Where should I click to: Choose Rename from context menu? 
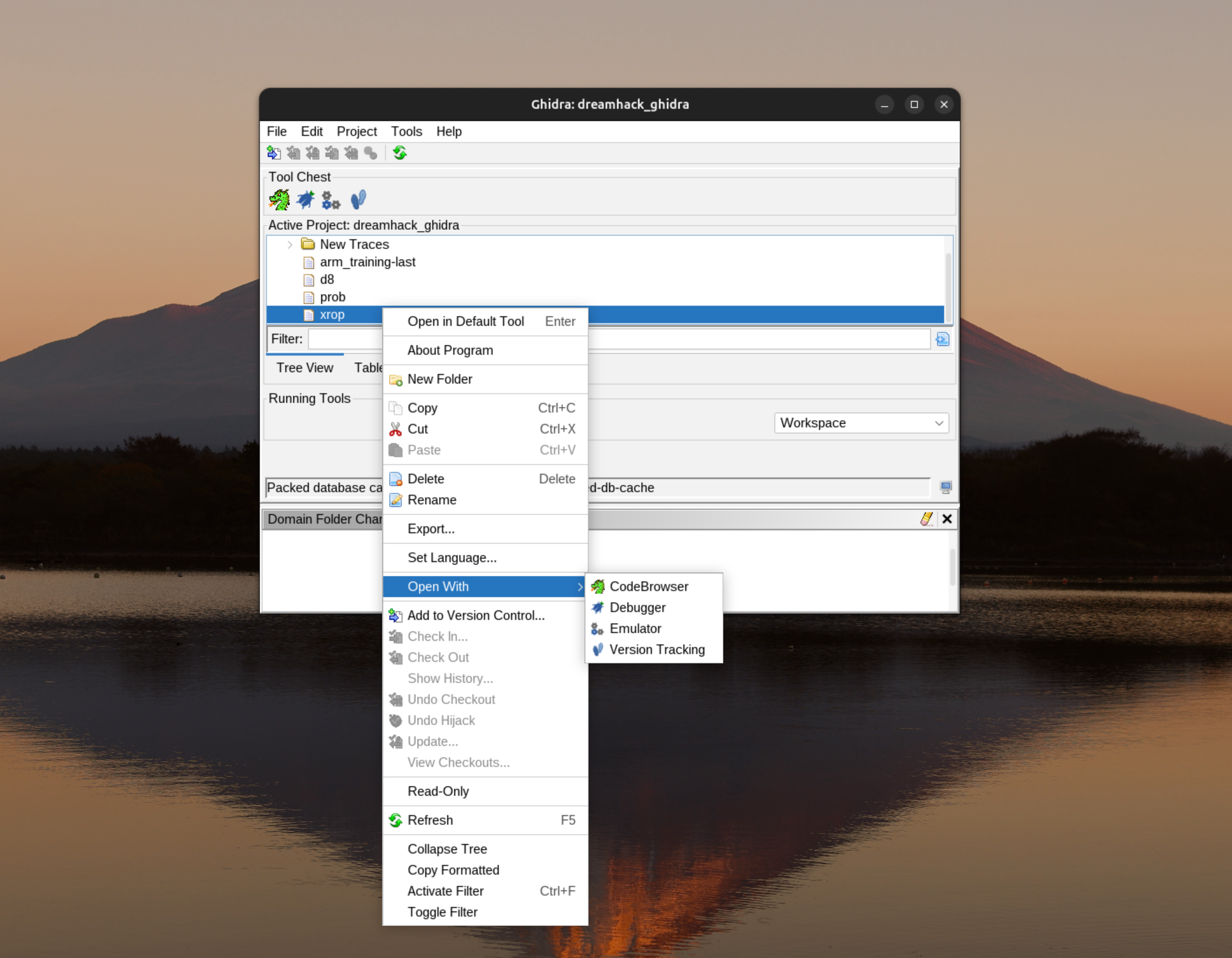coord(485,500)
